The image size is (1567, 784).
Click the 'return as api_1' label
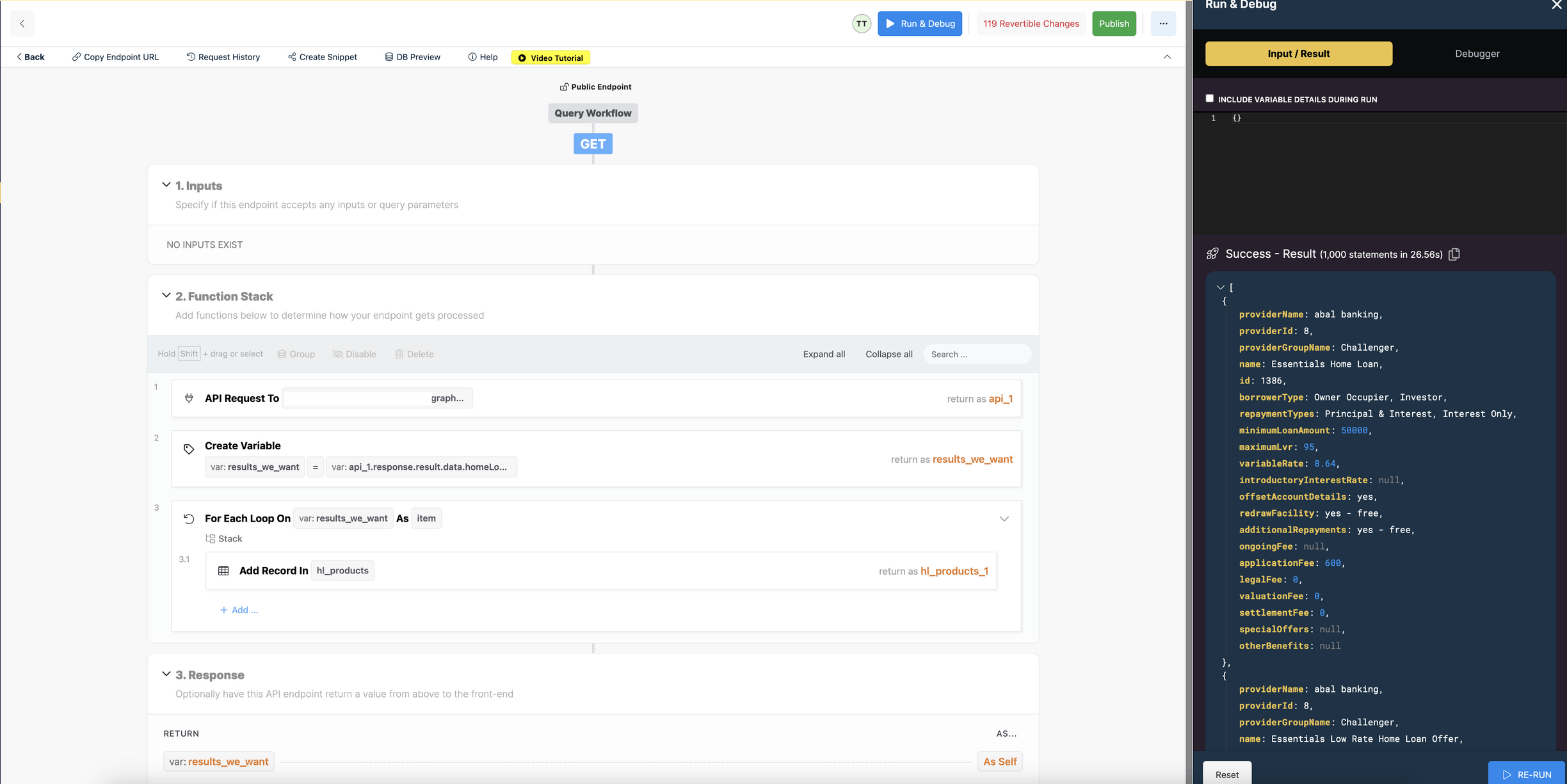tap(979, 399)
